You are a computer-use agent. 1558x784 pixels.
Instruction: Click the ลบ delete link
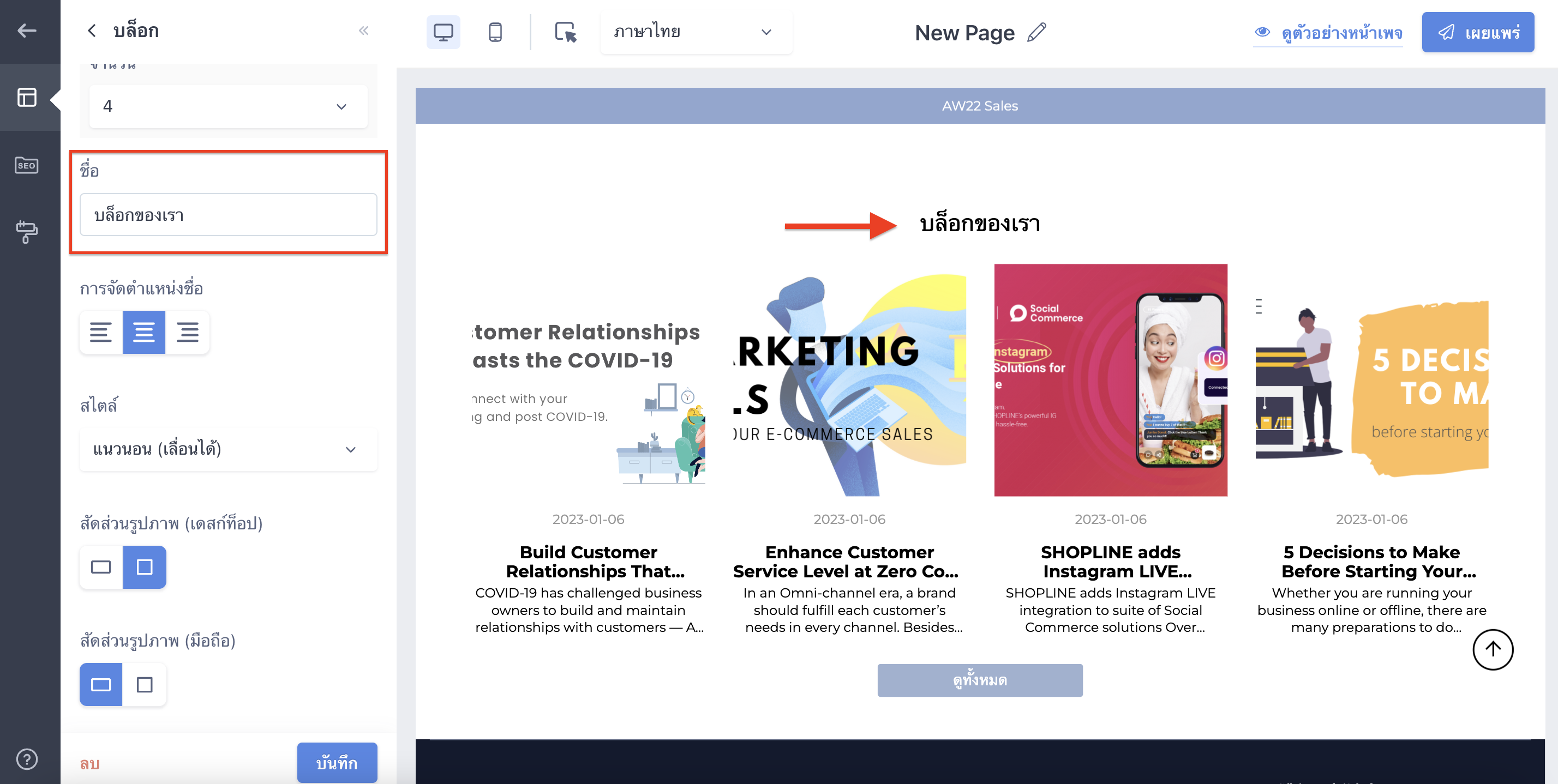pos(89,763)
